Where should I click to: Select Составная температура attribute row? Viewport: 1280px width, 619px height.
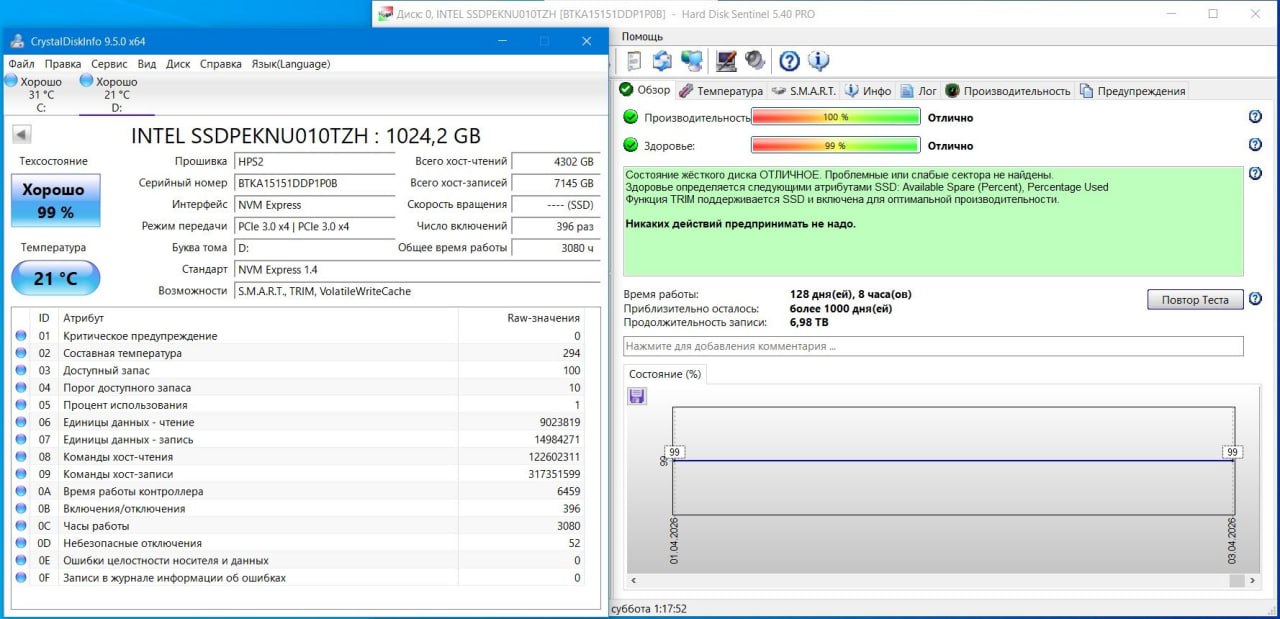click(298, 353)
